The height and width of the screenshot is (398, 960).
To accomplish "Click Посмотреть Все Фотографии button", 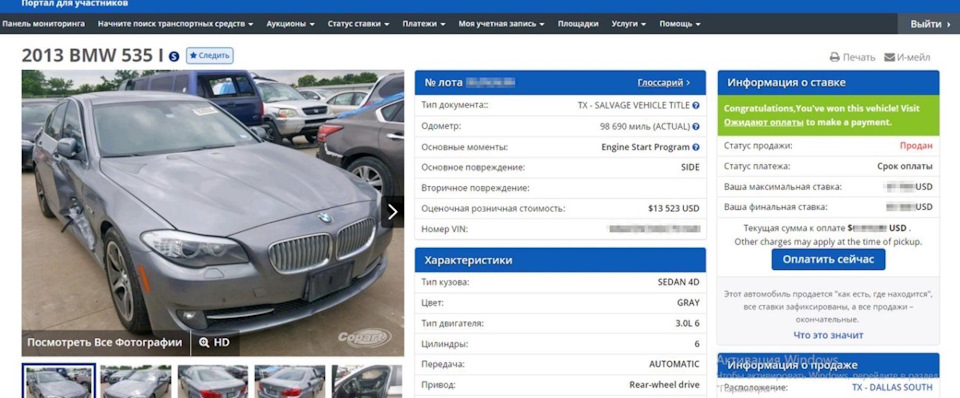I will [x=105, y=342].
